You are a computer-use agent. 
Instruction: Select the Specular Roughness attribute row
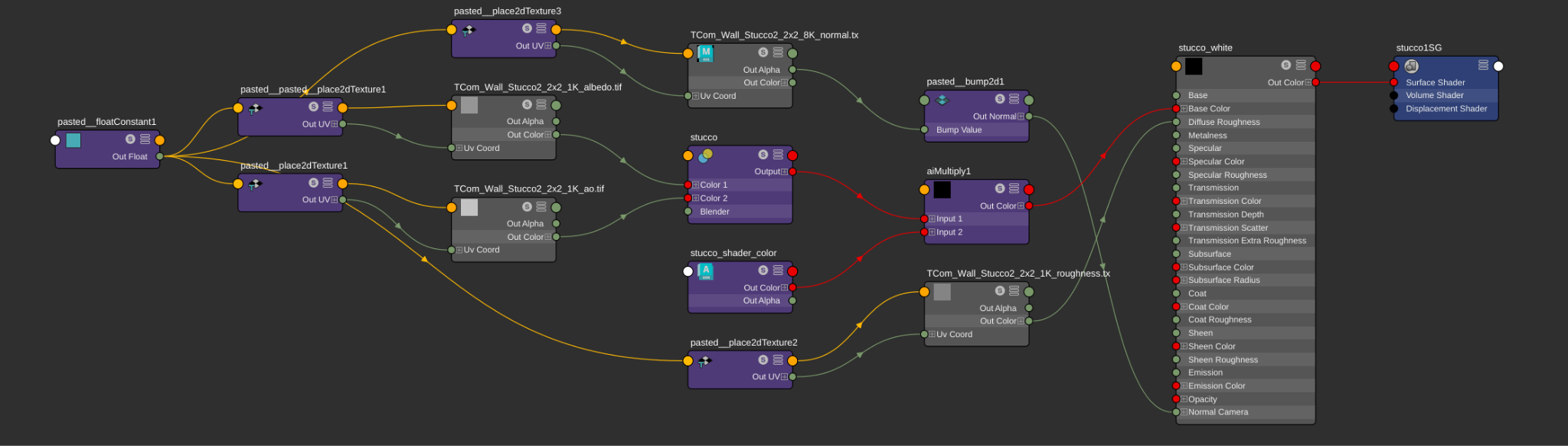1227,175
